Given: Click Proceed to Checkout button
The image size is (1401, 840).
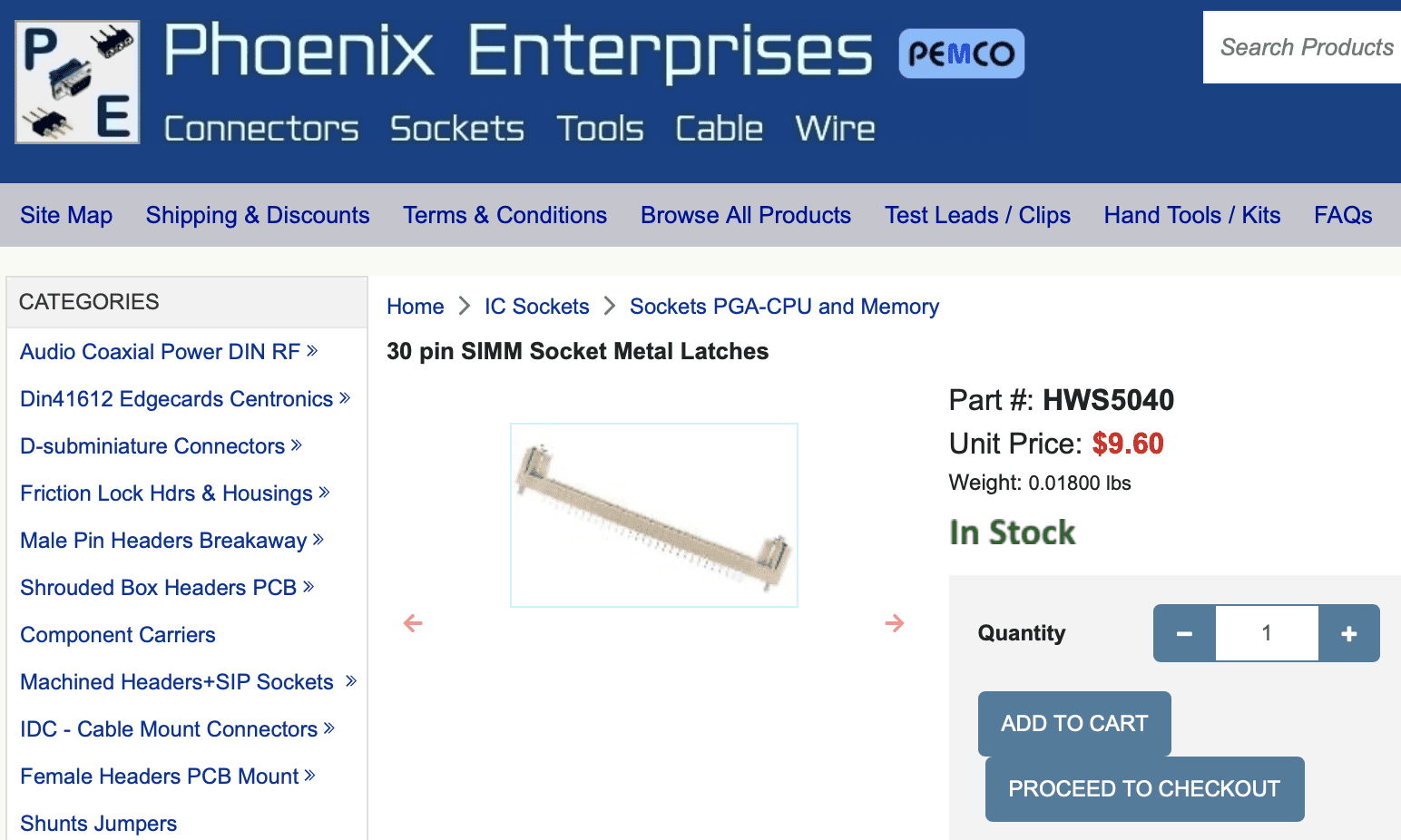Looking at the screenshot, I should click(1144, 789).
